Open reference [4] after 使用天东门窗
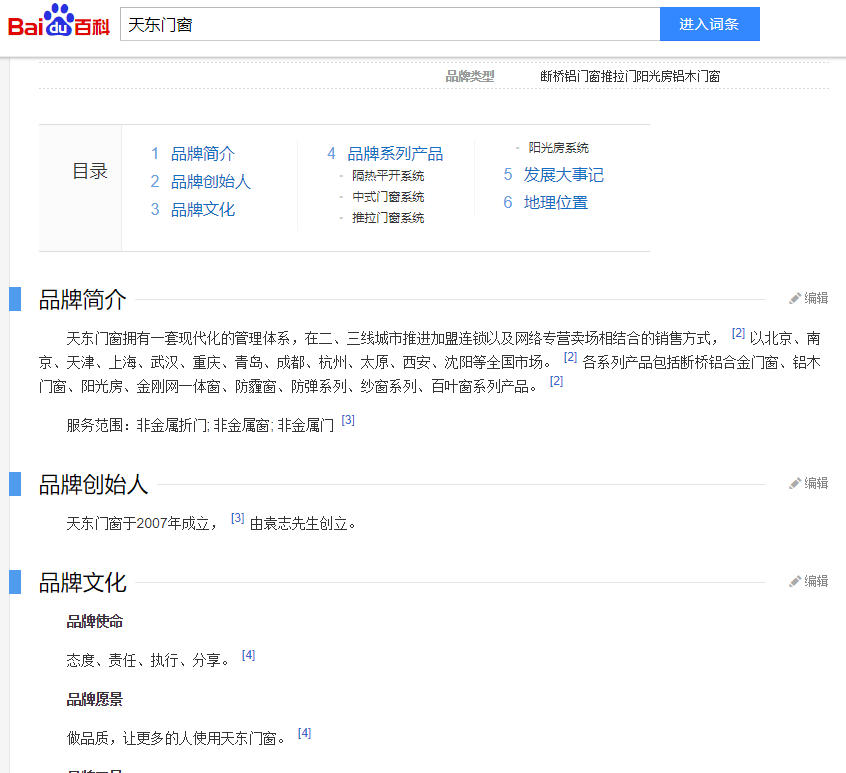Image resolution: width=846 pixels, height=773 pixels. [x=304, y=734]
